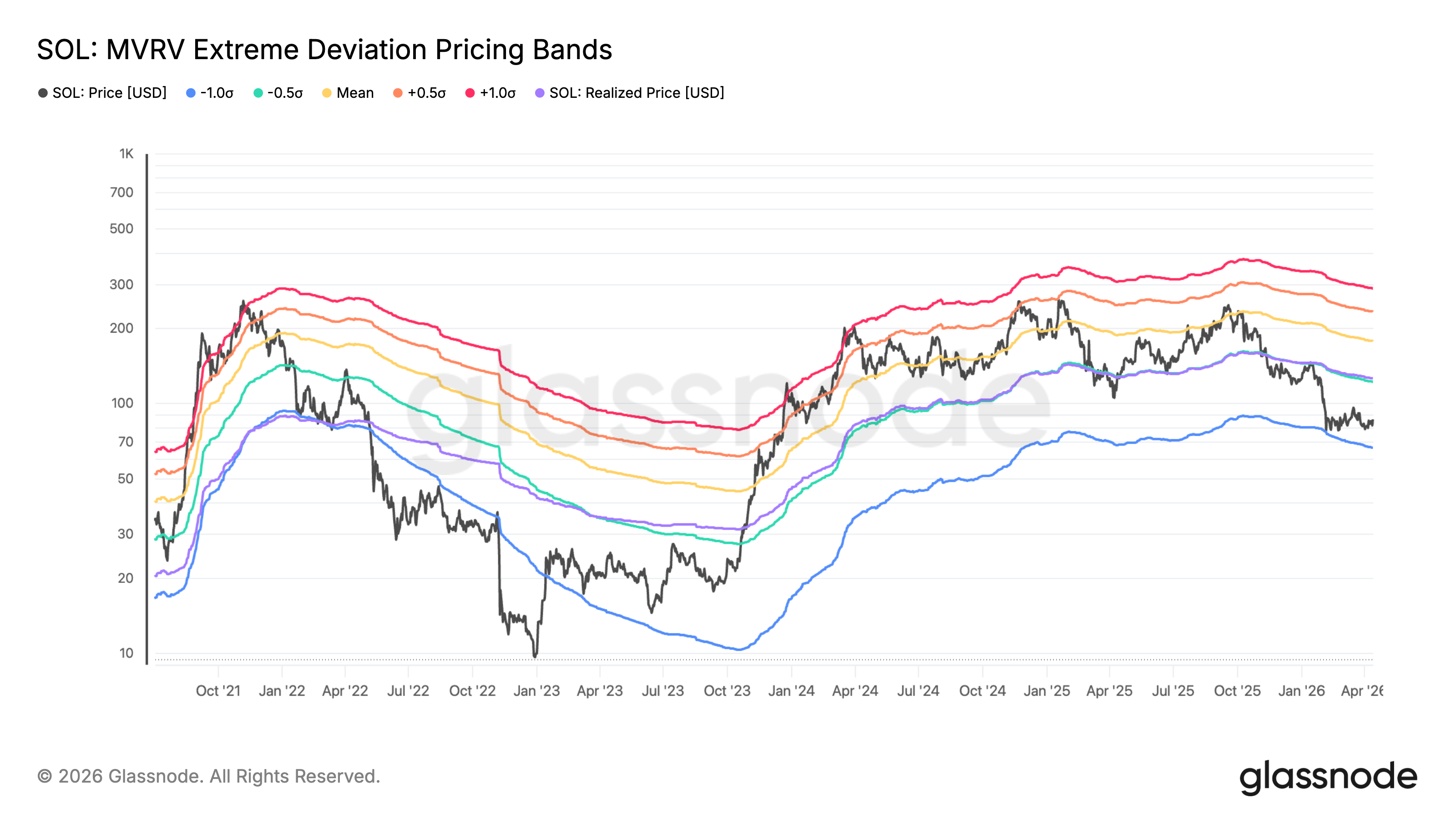Image resolution: width=1456 pixels, height=819 pixels.
Task: Click the red +1.0σ legend dot
Action: point(470,93)
